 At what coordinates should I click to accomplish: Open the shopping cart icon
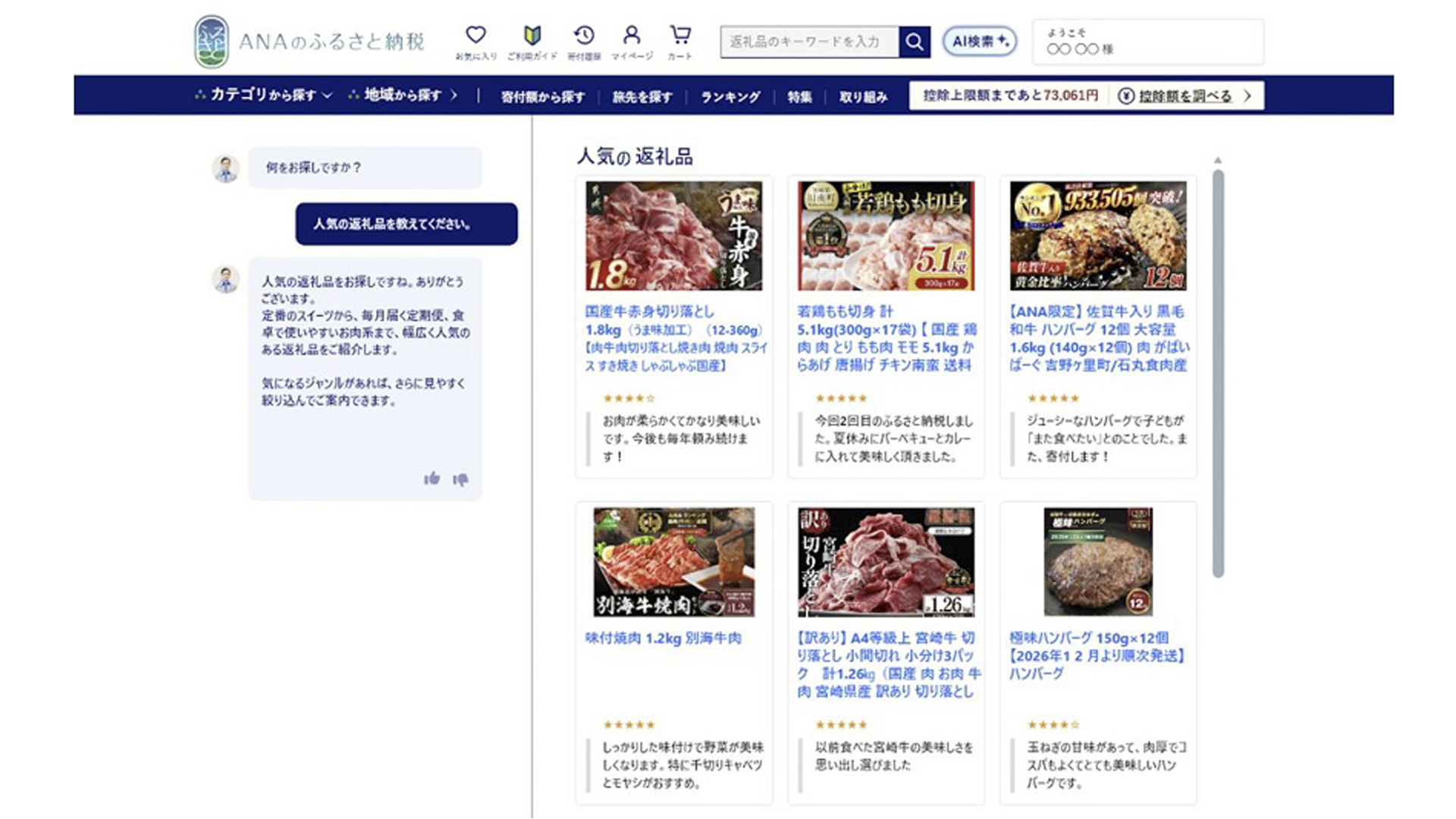tap(680, 35)
